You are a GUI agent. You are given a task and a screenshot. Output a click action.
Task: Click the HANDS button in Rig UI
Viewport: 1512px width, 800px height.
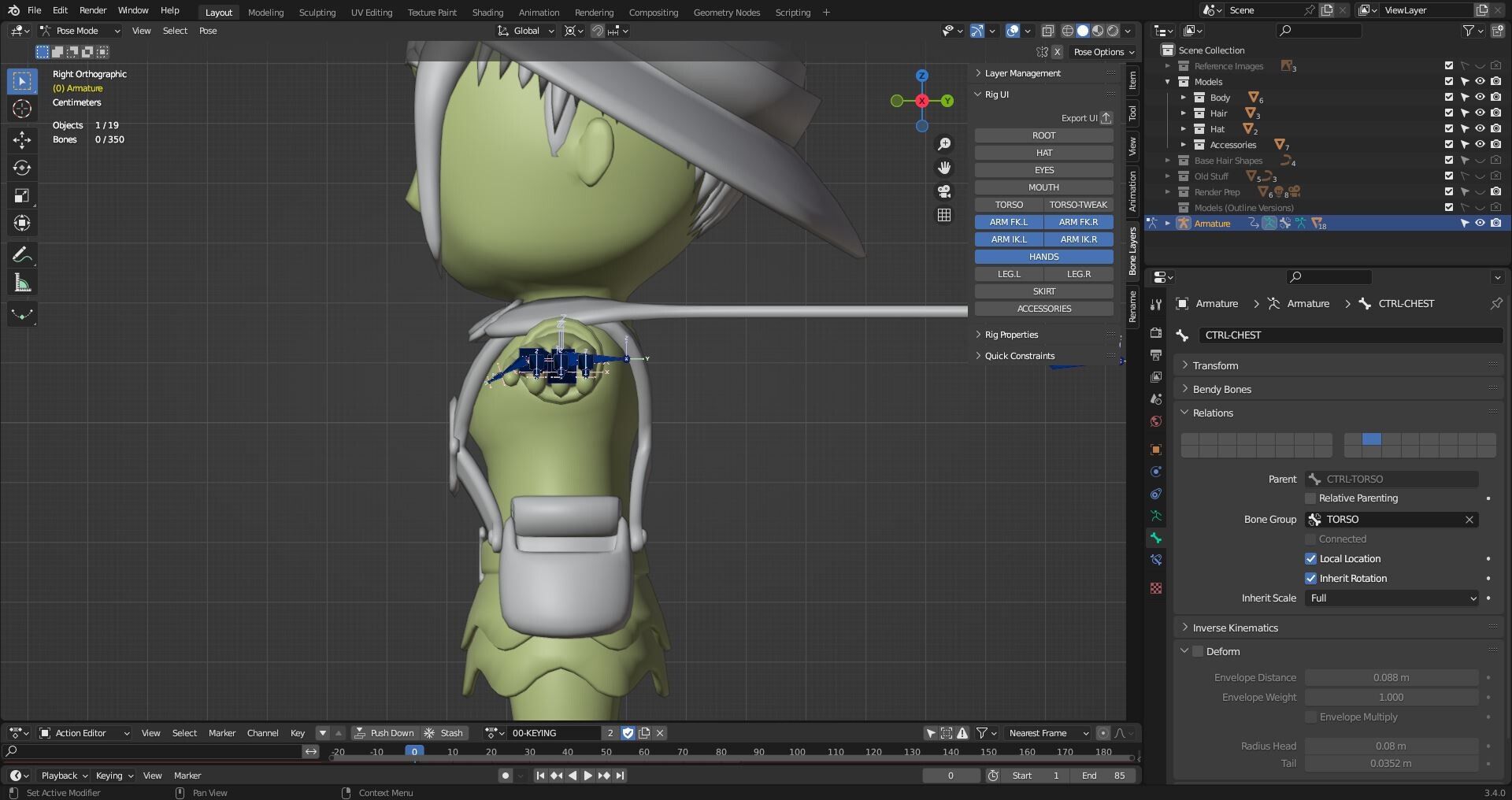tap(1043, 256)
